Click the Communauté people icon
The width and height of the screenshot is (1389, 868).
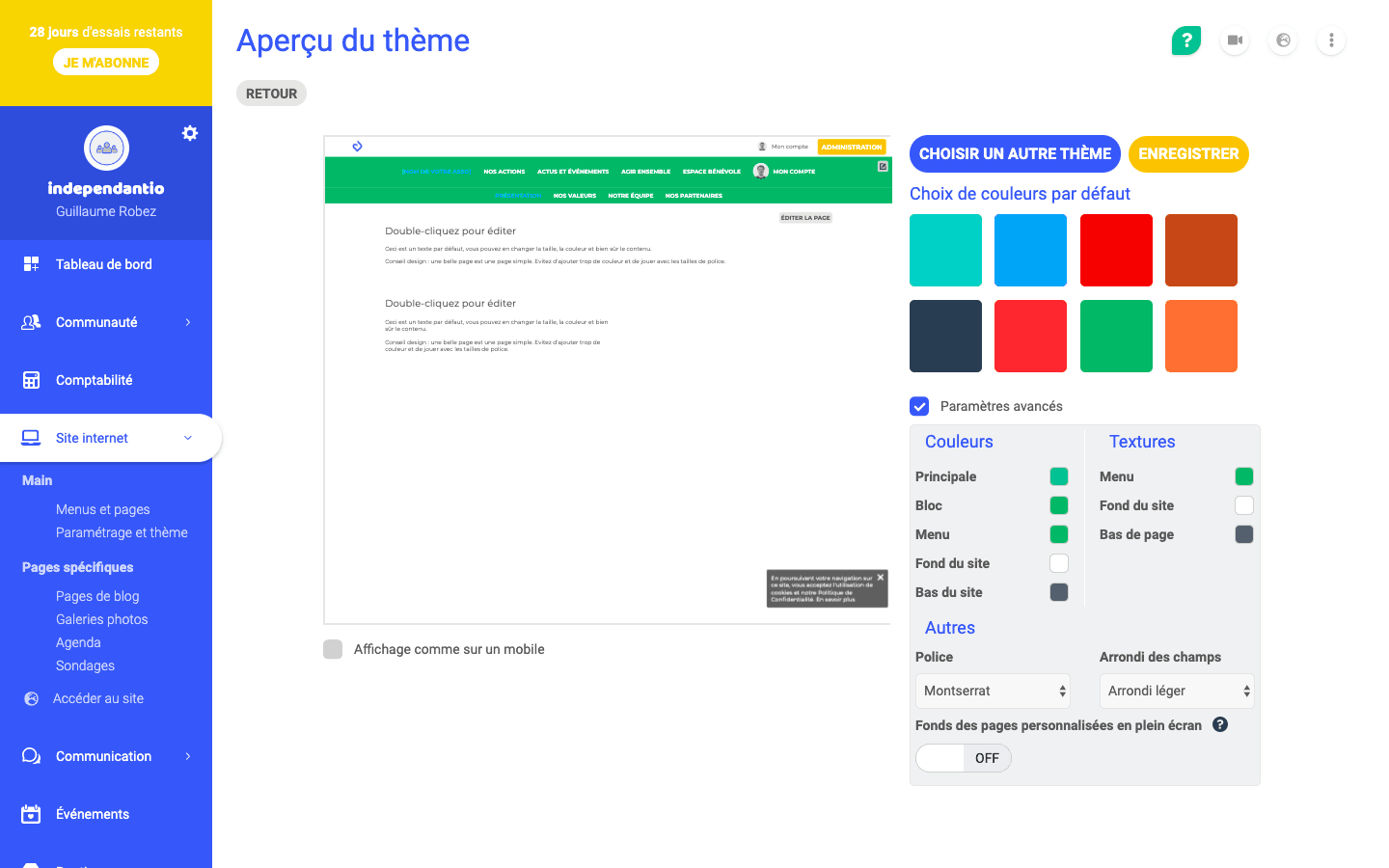click(x=31, y=322)
